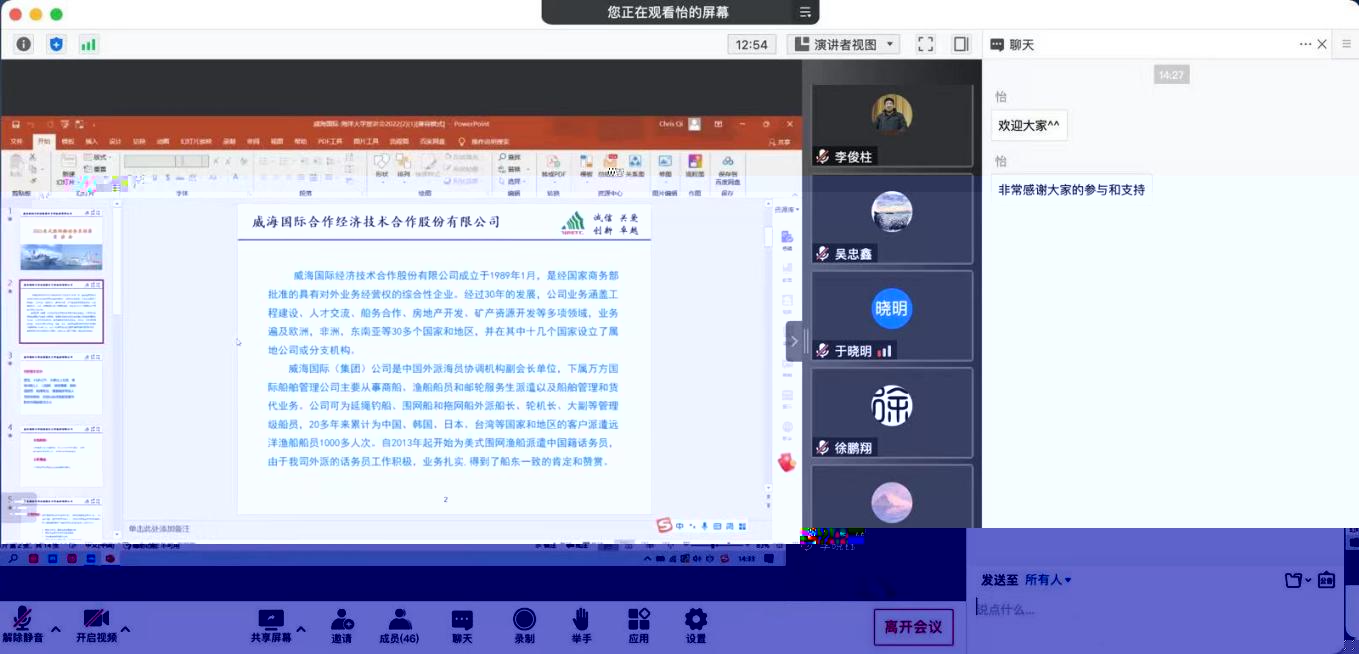1359x654 pixels.
Task: Open the security shield icon
Action: click(56, 44)
